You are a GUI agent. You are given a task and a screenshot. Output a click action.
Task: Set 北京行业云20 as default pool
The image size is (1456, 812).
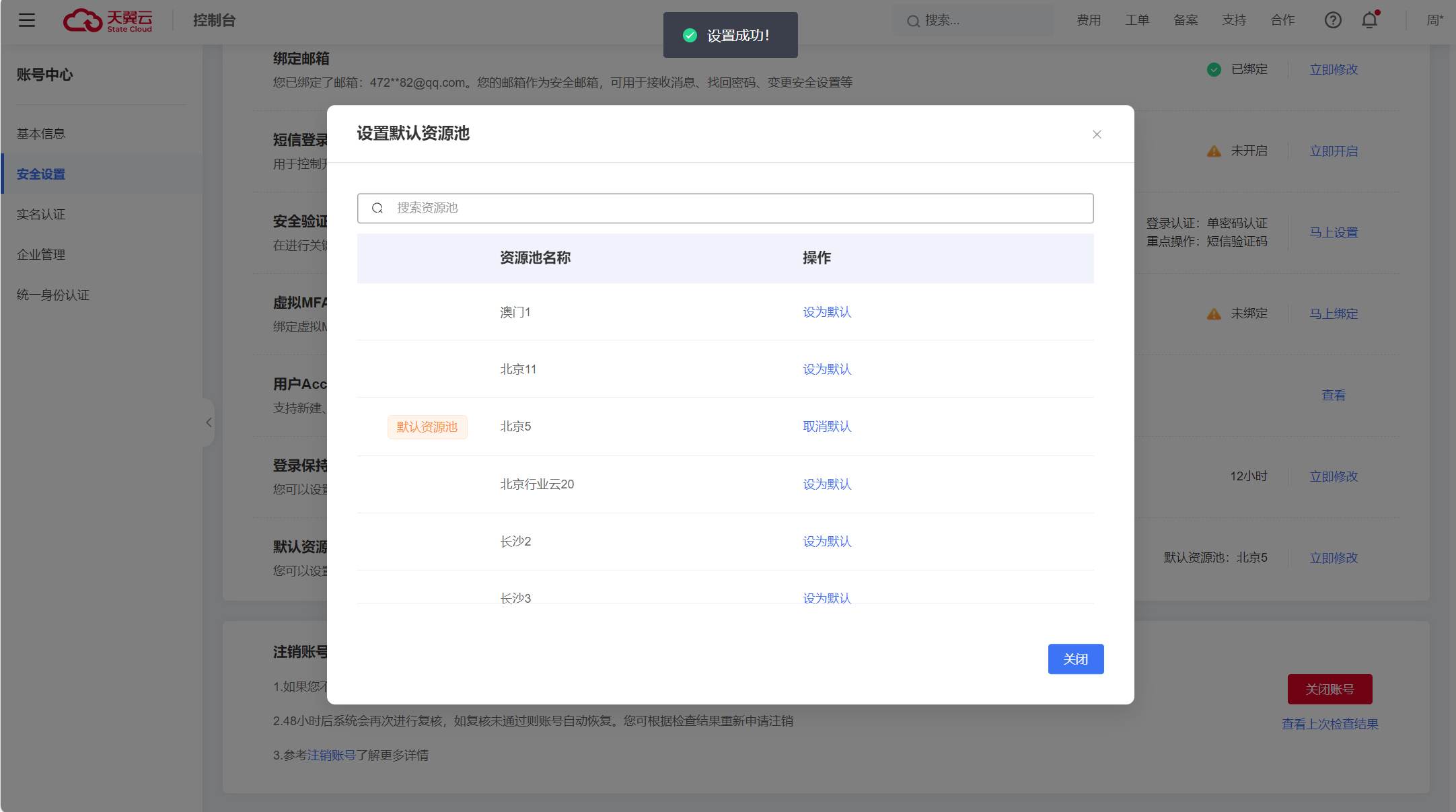click(x=827, y=484)
